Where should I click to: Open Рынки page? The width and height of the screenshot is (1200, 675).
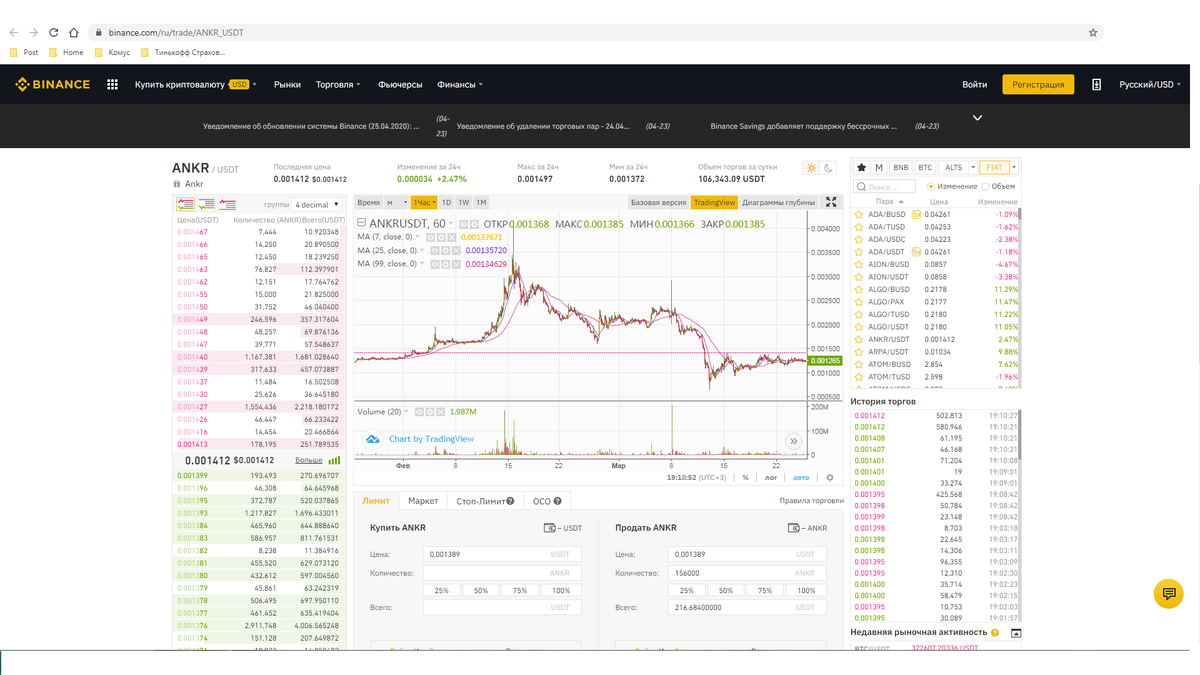point(288,85)
